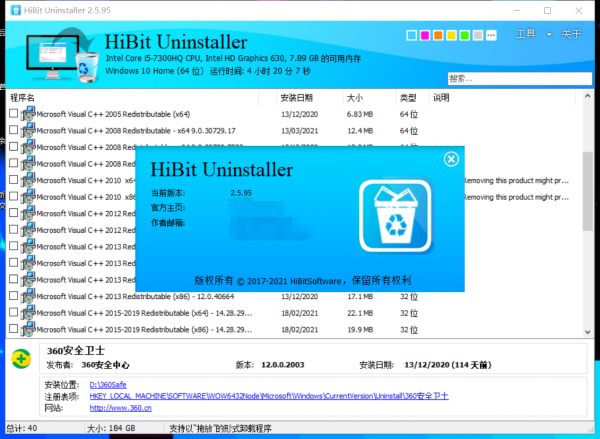The image size is (600, 439).
Task: Enable checkbox for Visual C++ 2013 (x86) 12.0.40664
Action: (x=13, y=297)
